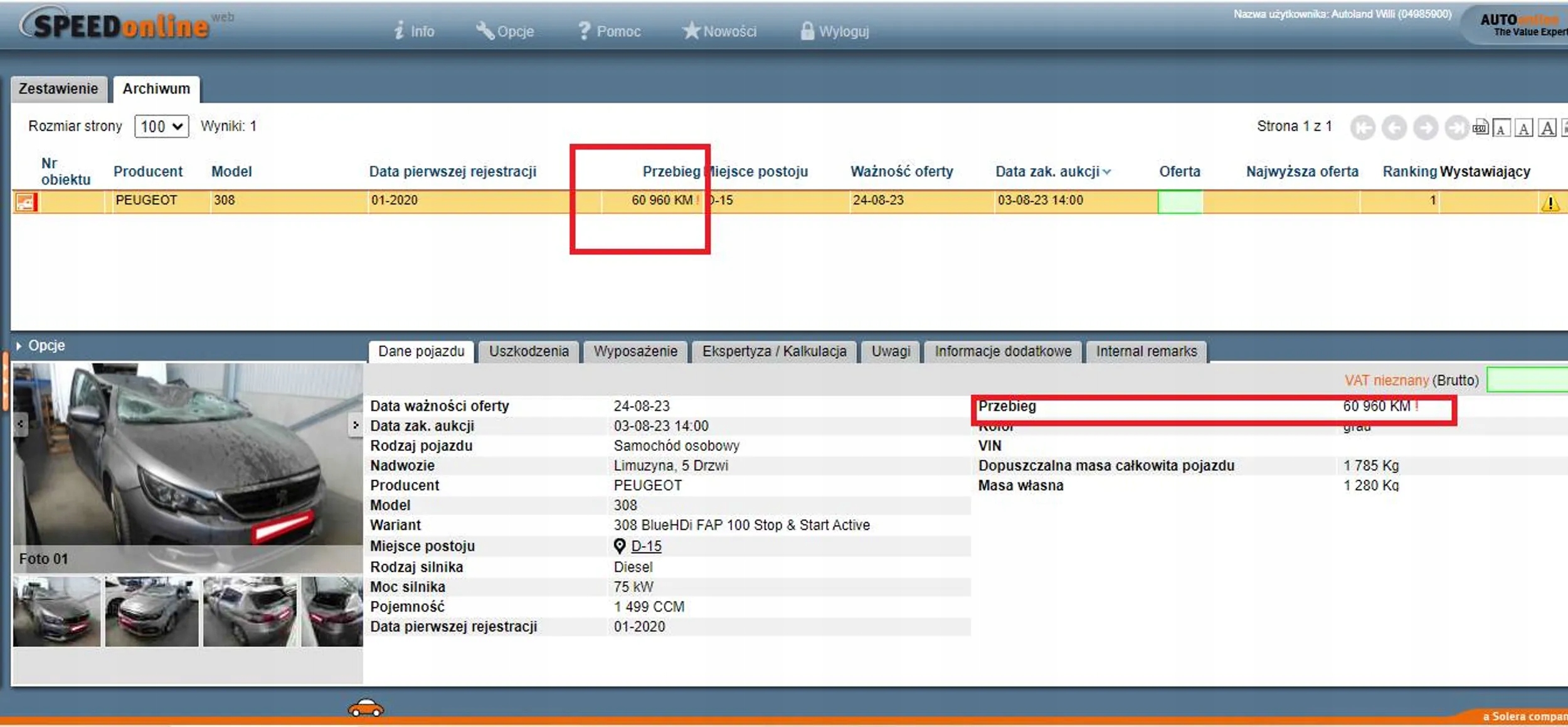The image size is (1568, 727).
Task: Click the D-15 location pin icon
Action: 619,546
